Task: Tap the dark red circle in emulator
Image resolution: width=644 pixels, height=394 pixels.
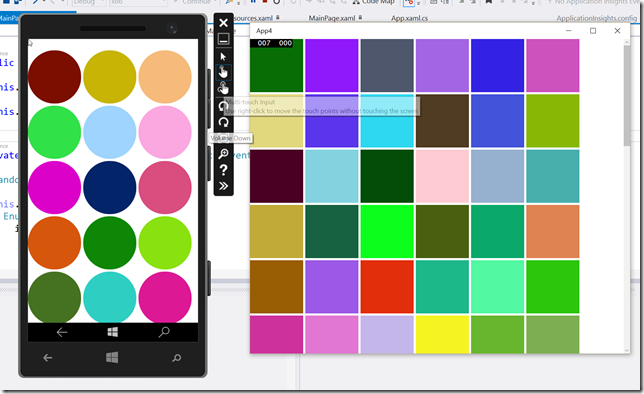Action: (x=54, y=77)
